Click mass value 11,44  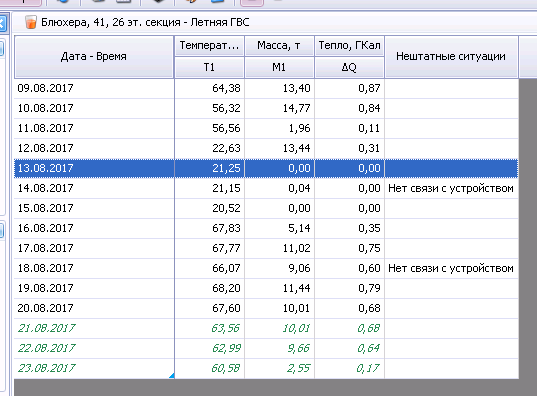[297, 288]
